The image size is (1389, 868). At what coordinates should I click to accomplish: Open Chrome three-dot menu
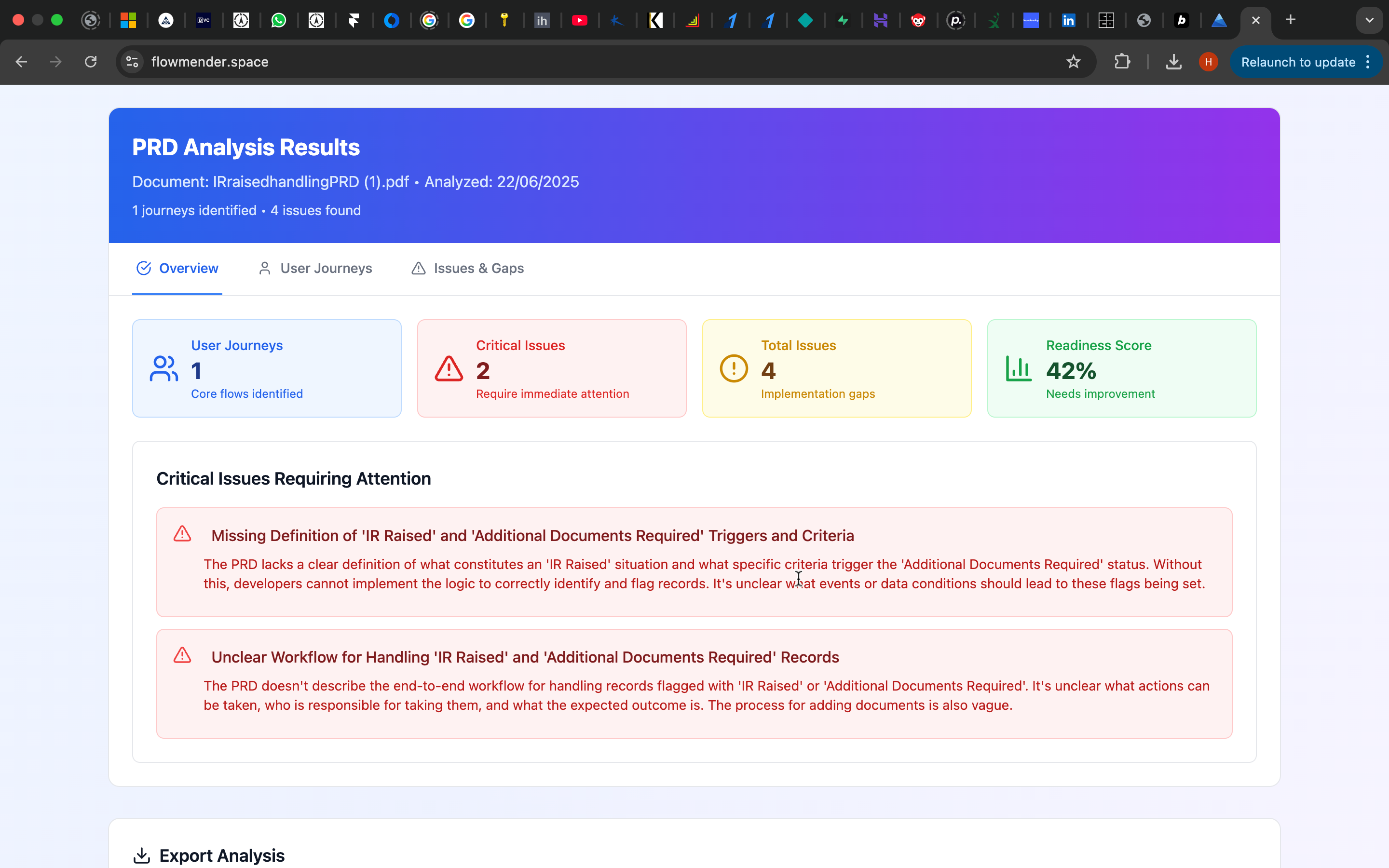coord(1368,62)
